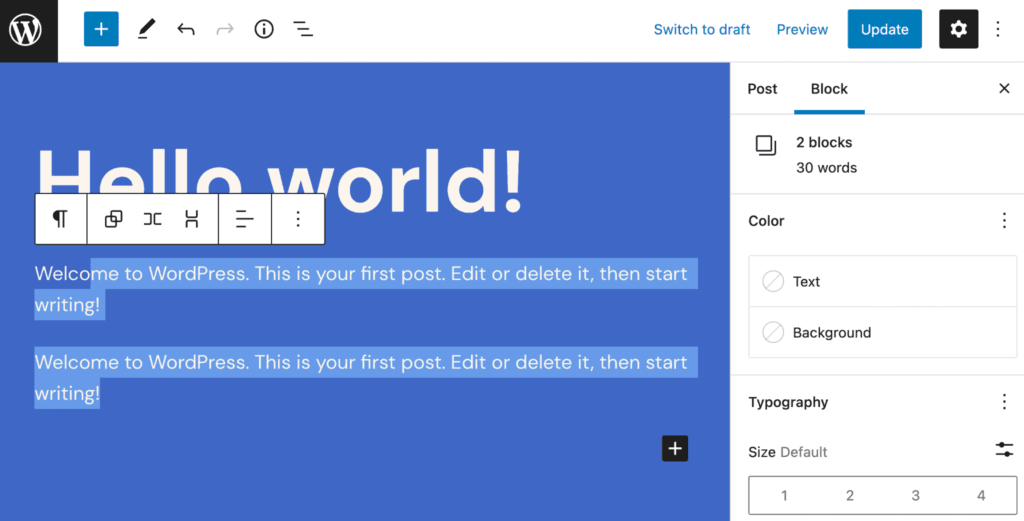Click the WordPress logo icon

tap(28, 30)
